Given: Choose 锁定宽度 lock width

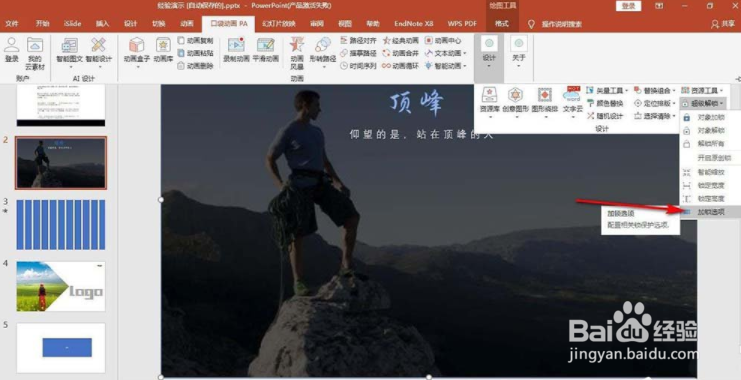Looking at the screenshot, I should 710,186.
